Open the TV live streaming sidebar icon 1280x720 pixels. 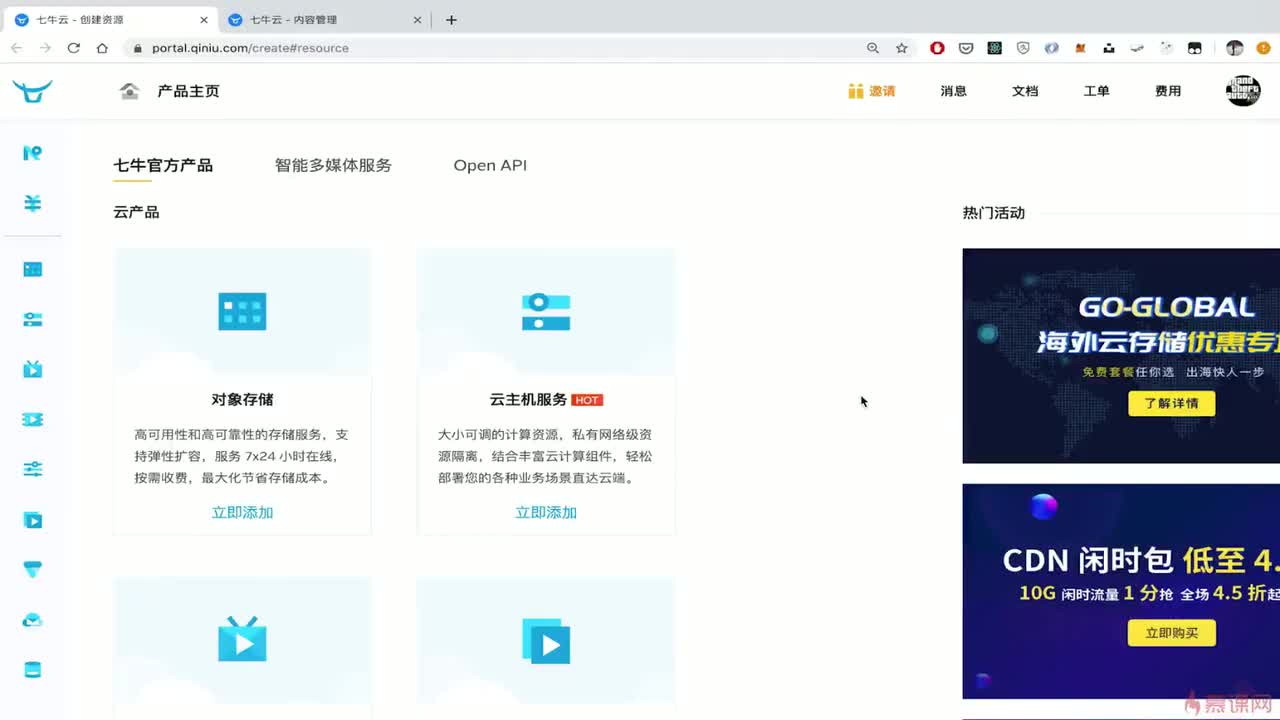[32, 369]
